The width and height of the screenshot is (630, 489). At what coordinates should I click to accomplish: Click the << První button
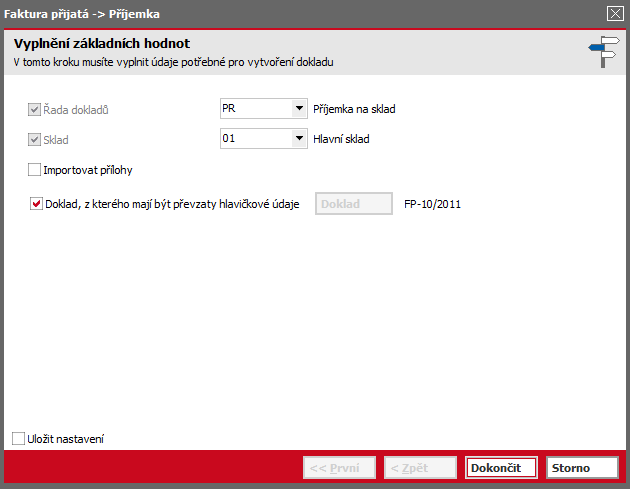[x=340, y=468]
